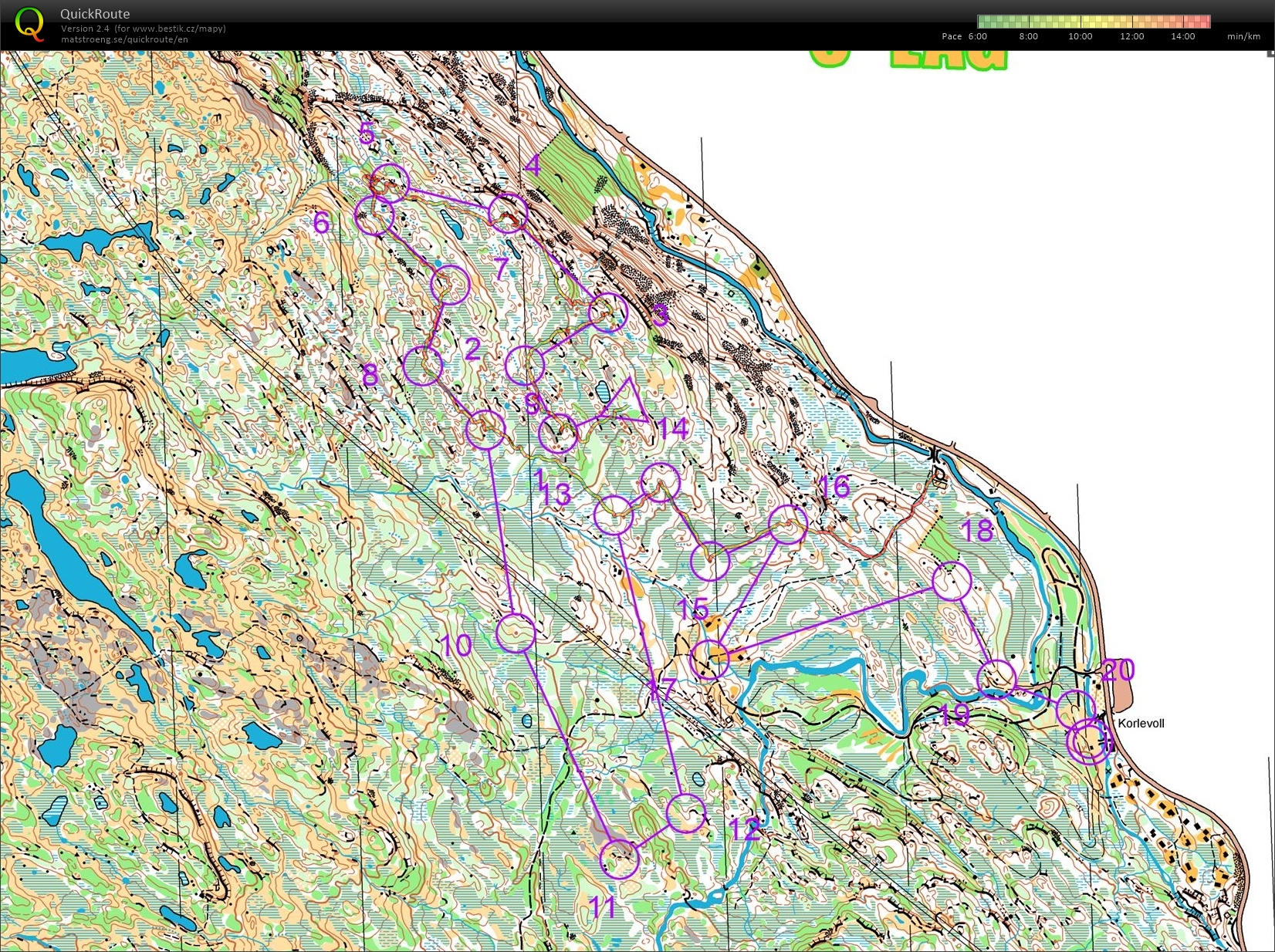Click the "Pace" label in the header
Image resolution: width=1275 pixels, height=952 pixels.
click(x=952, y=36)
